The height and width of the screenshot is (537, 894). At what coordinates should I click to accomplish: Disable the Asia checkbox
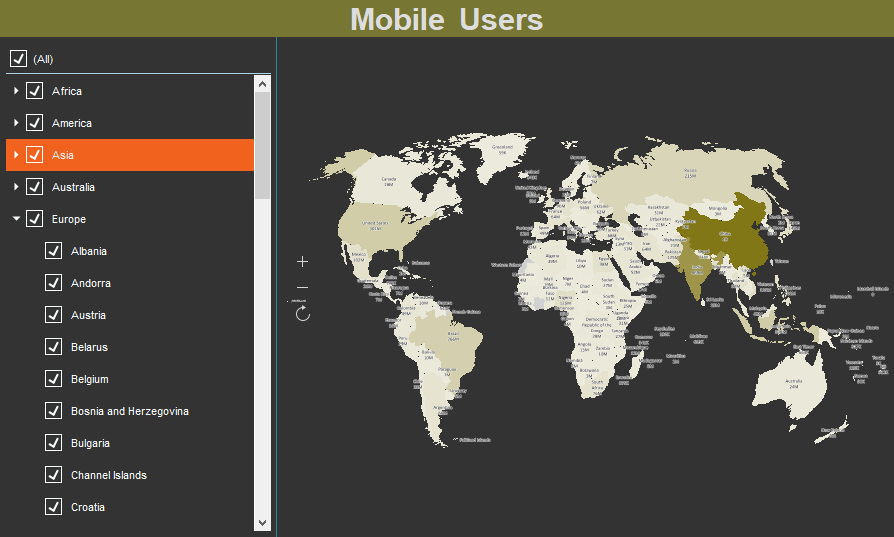(x=35, y=155)
